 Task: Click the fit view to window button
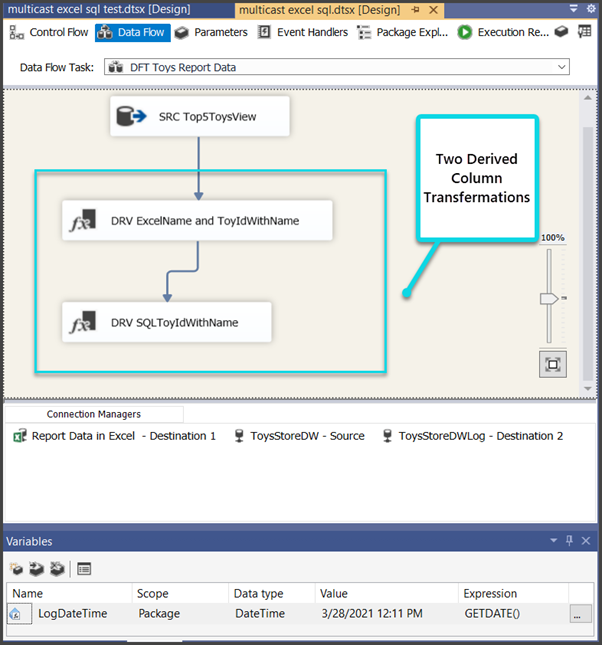click(553, 364)
